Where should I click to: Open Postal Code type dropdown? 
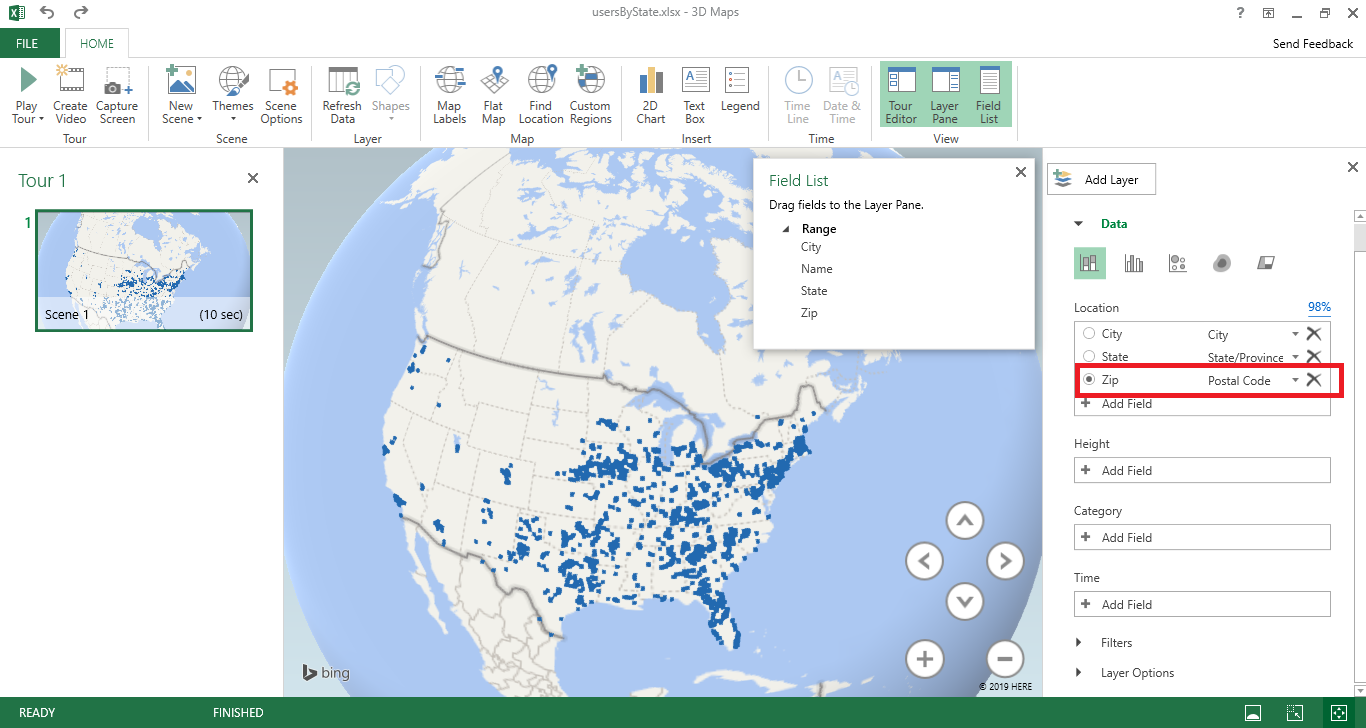1295,380
